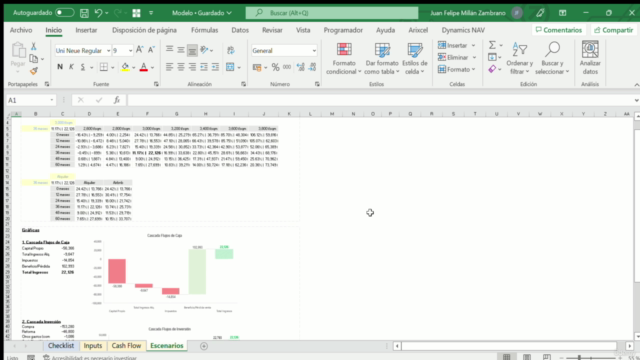Open the Insertar ribbon tab
The image size is (640, 360).
pyautogui.click(x=86, y=30)
